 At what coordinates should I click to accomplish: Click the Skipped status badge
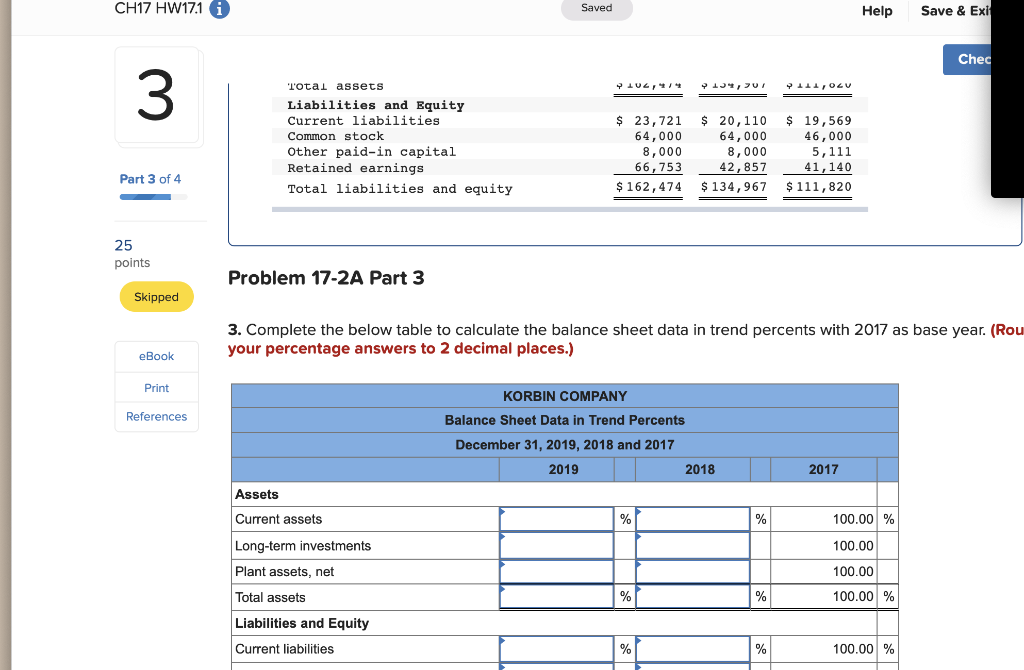click(x=156, y=296)
